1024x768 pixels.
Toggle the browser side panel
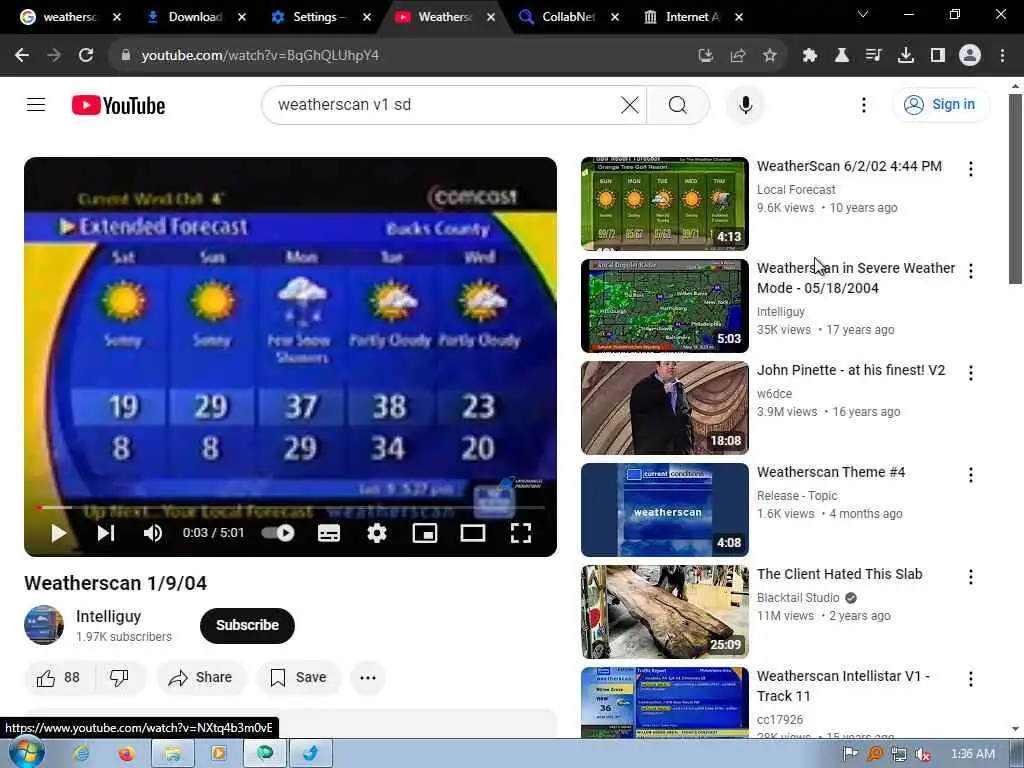(x=938, y=56)
